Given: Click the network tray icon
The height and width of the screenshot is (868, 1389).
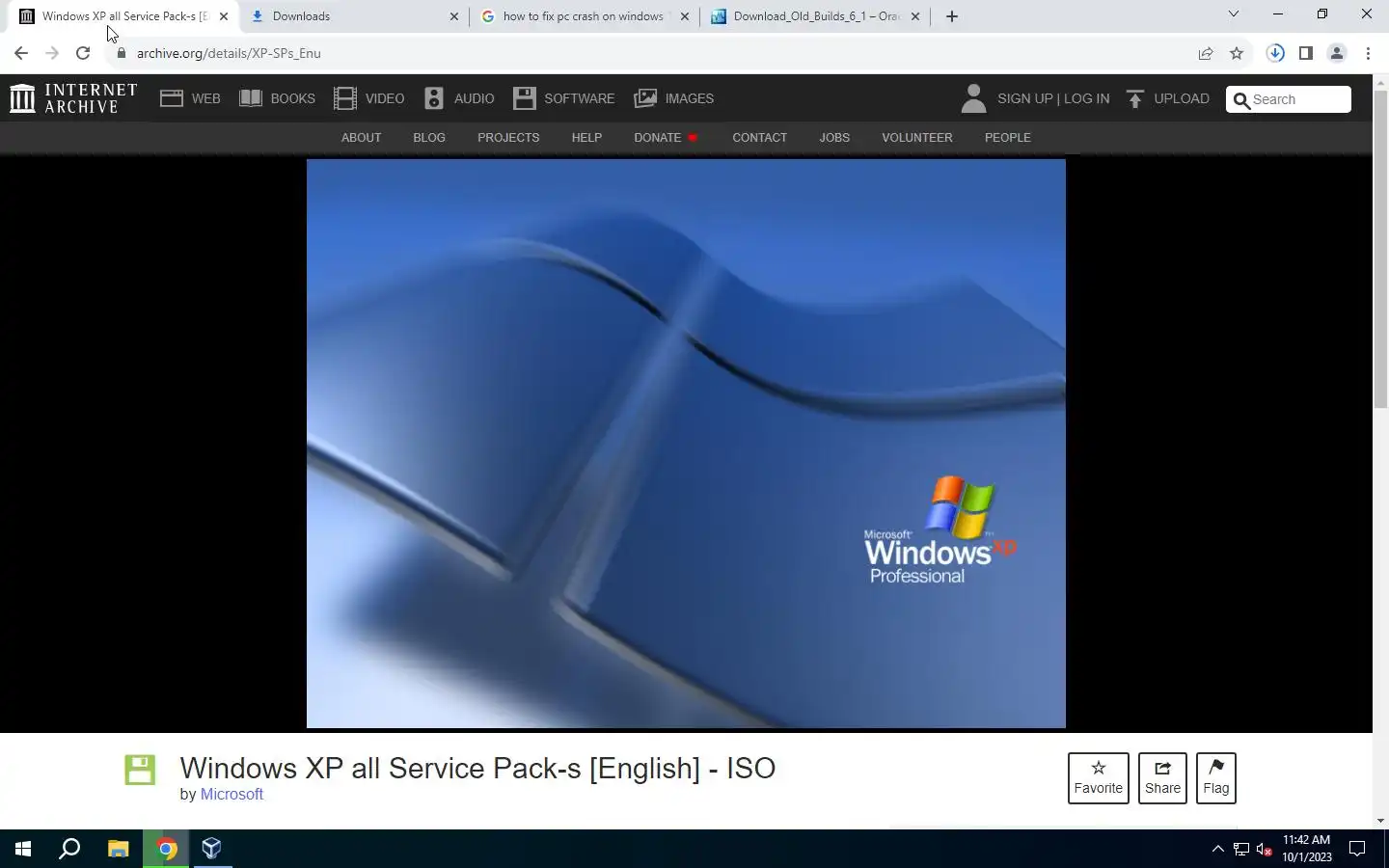Looking at the screenshot, I should click(1241, 850).
